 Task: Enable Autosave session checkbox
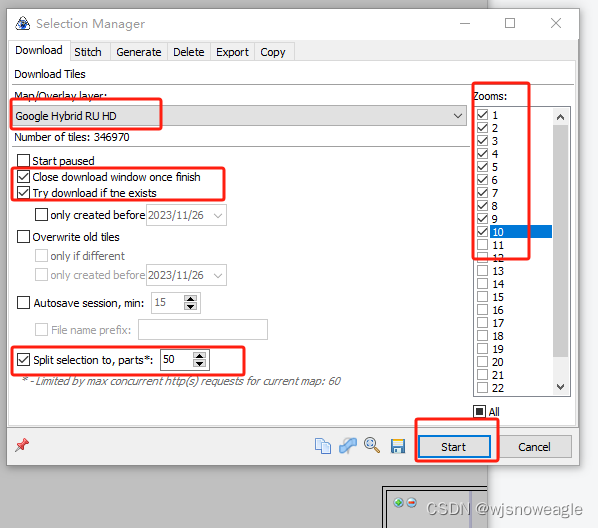pos(23,303)
